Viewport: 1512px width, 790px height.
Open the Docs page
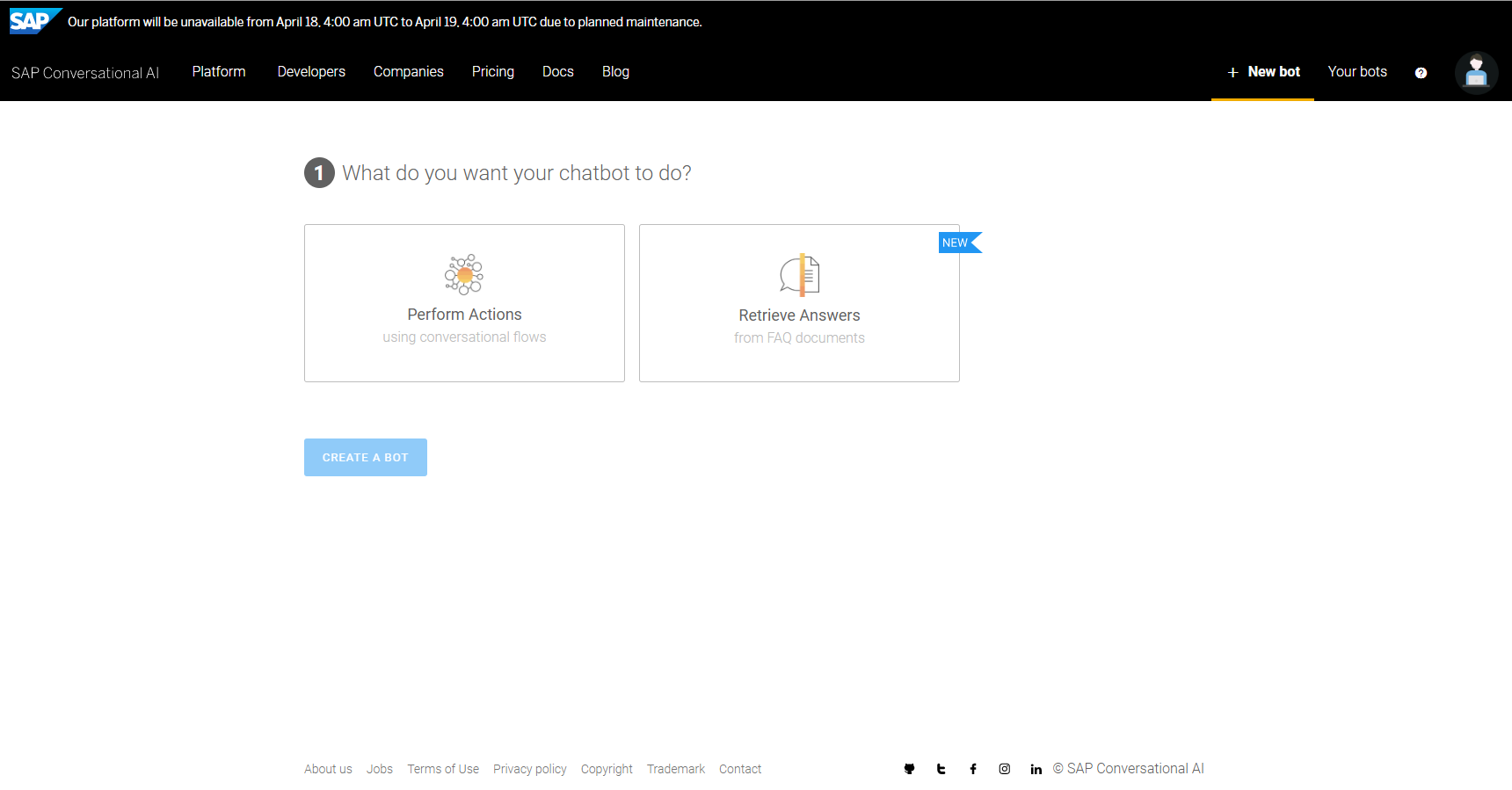[558, 71]
